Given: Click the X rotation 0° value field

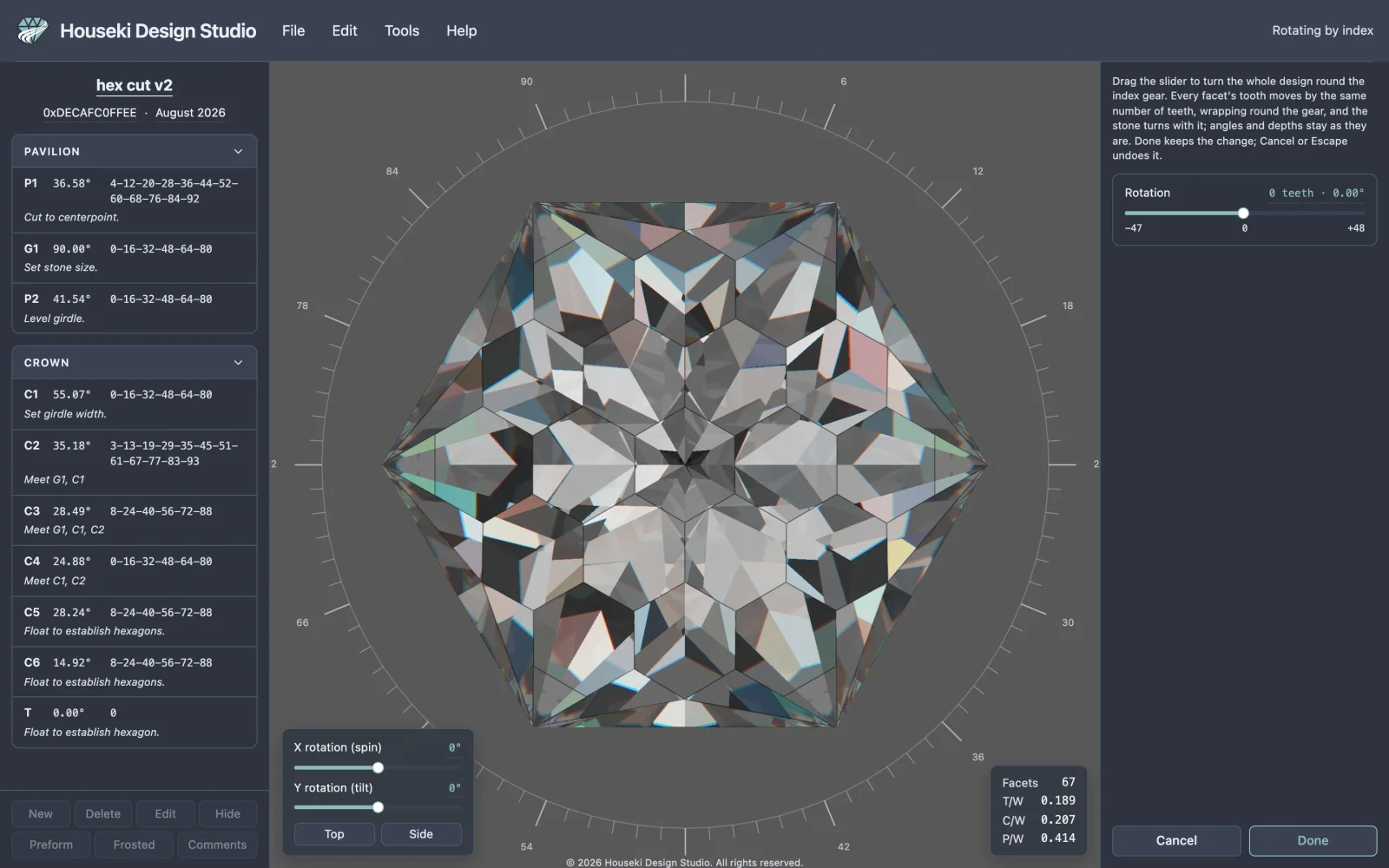Looking at the screenshot, I should click(454, 747).
